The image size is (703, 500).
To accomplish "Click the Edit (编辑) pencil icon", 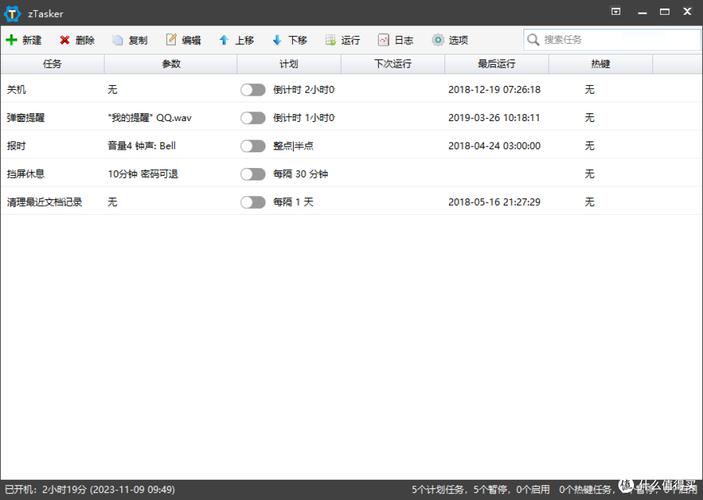I will [171, 40].
